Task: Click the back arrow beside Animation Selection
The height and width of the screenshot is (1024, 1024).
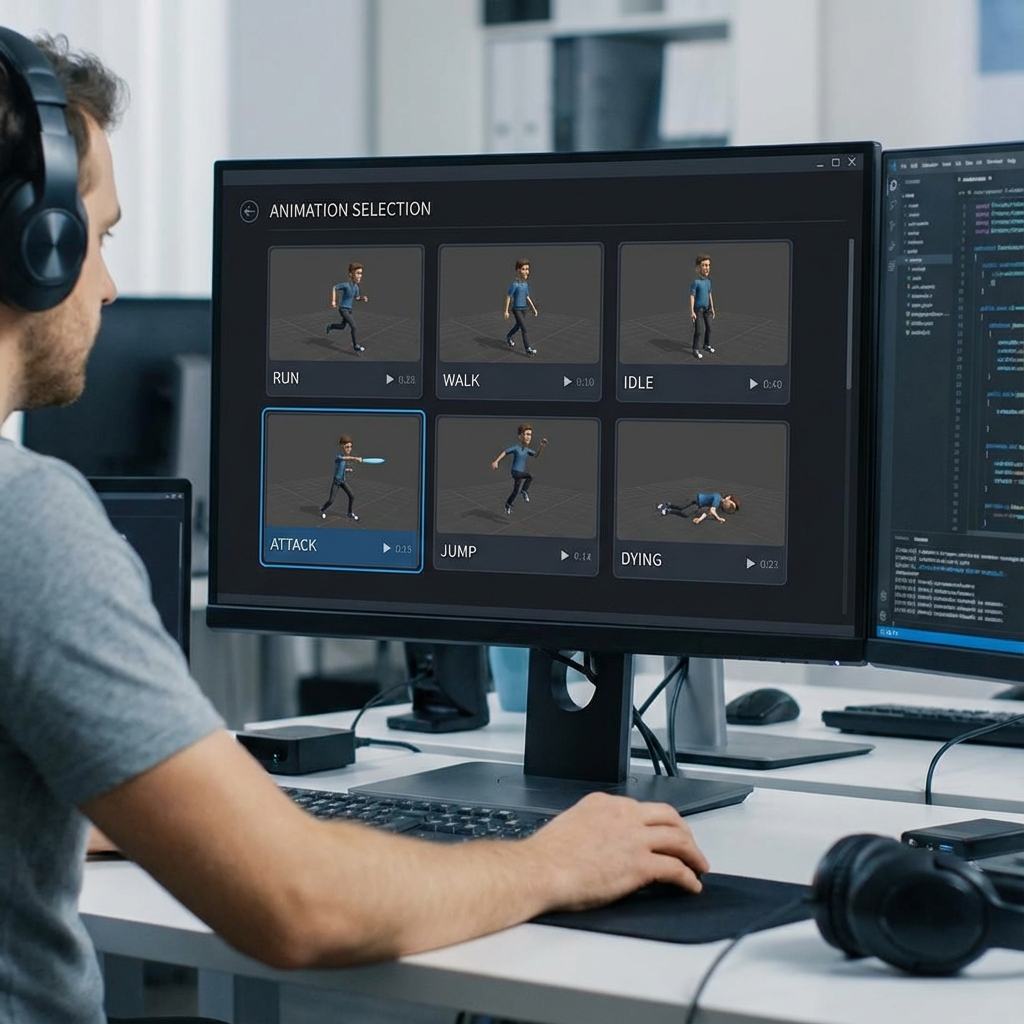Action: click(x=249, y=211)
